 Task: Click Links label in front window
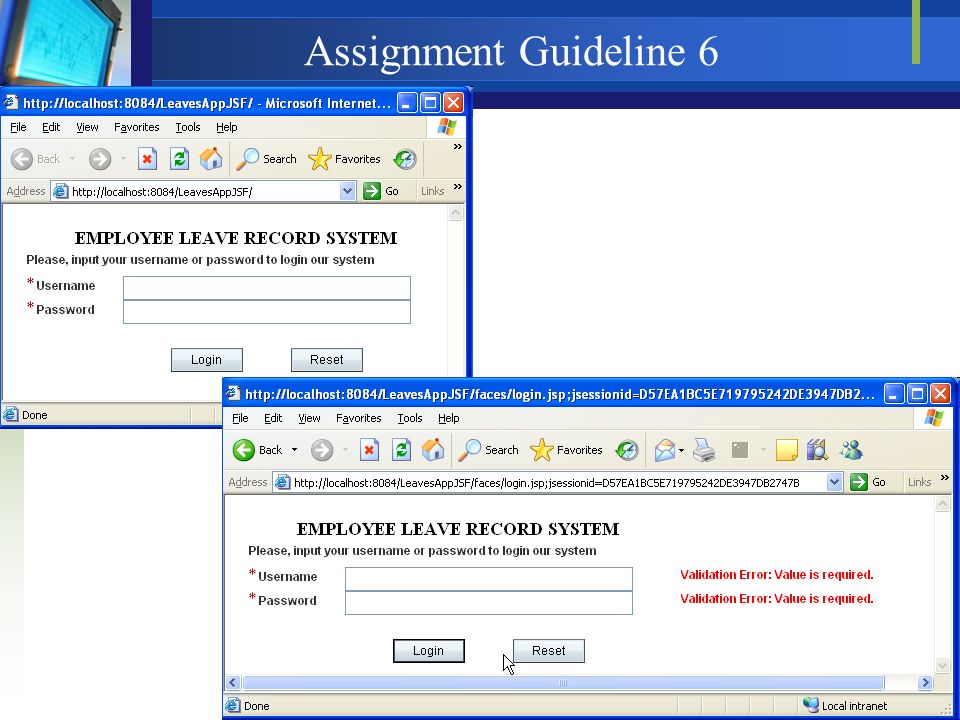(920, 482)
